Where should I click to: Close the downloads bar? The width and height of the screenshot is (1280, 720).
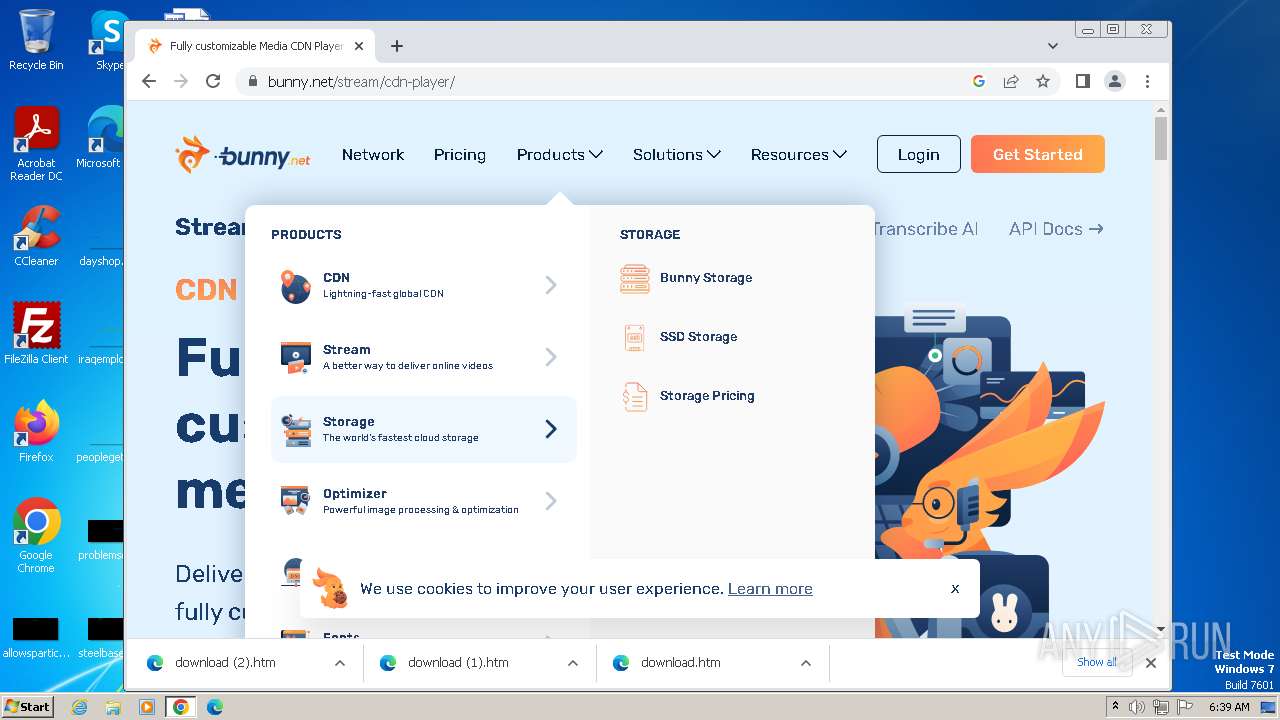pos(1151,663)
